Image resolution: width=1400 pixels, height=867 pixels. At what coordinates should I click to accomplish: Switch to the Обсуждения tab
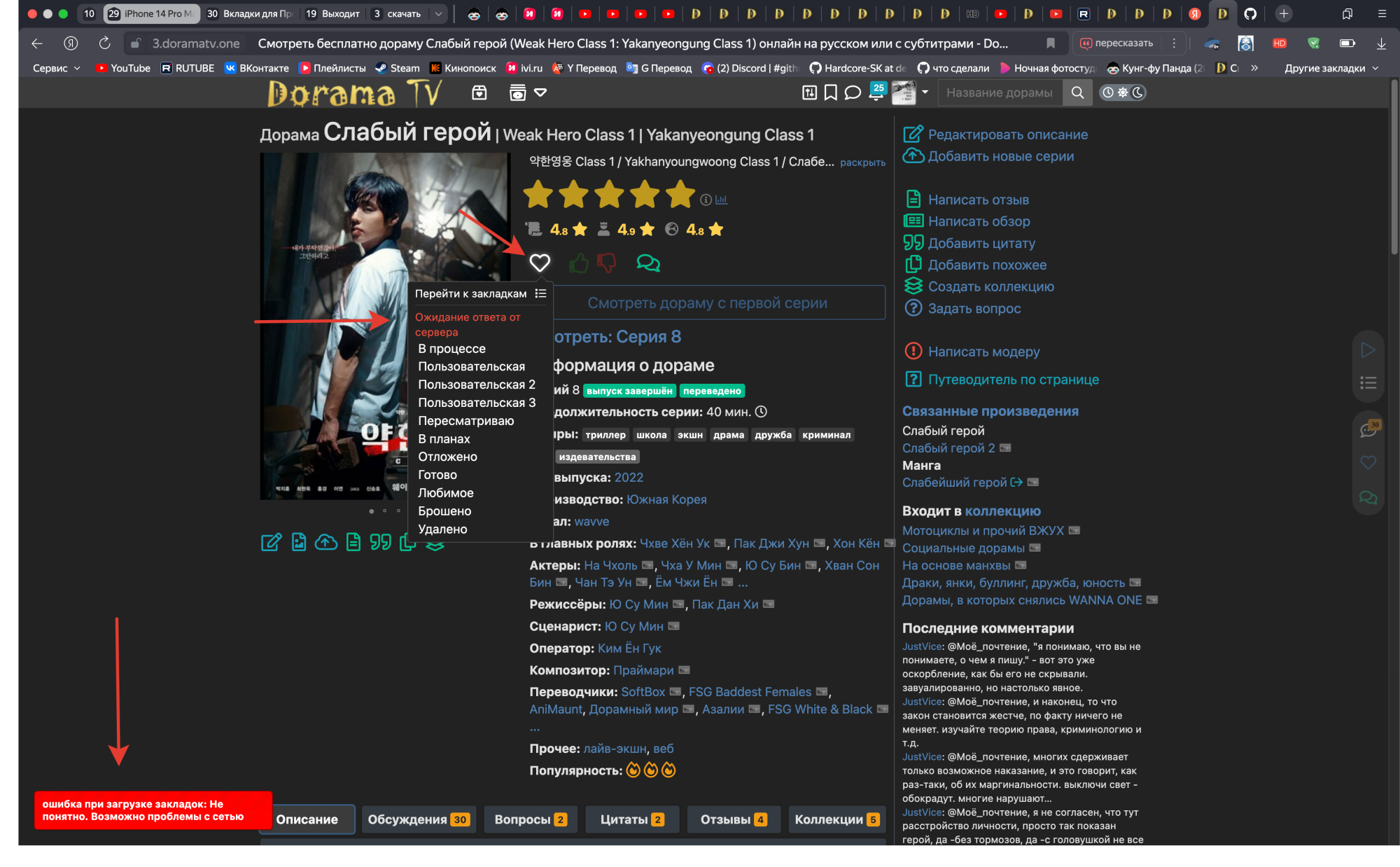coord(418,819)
